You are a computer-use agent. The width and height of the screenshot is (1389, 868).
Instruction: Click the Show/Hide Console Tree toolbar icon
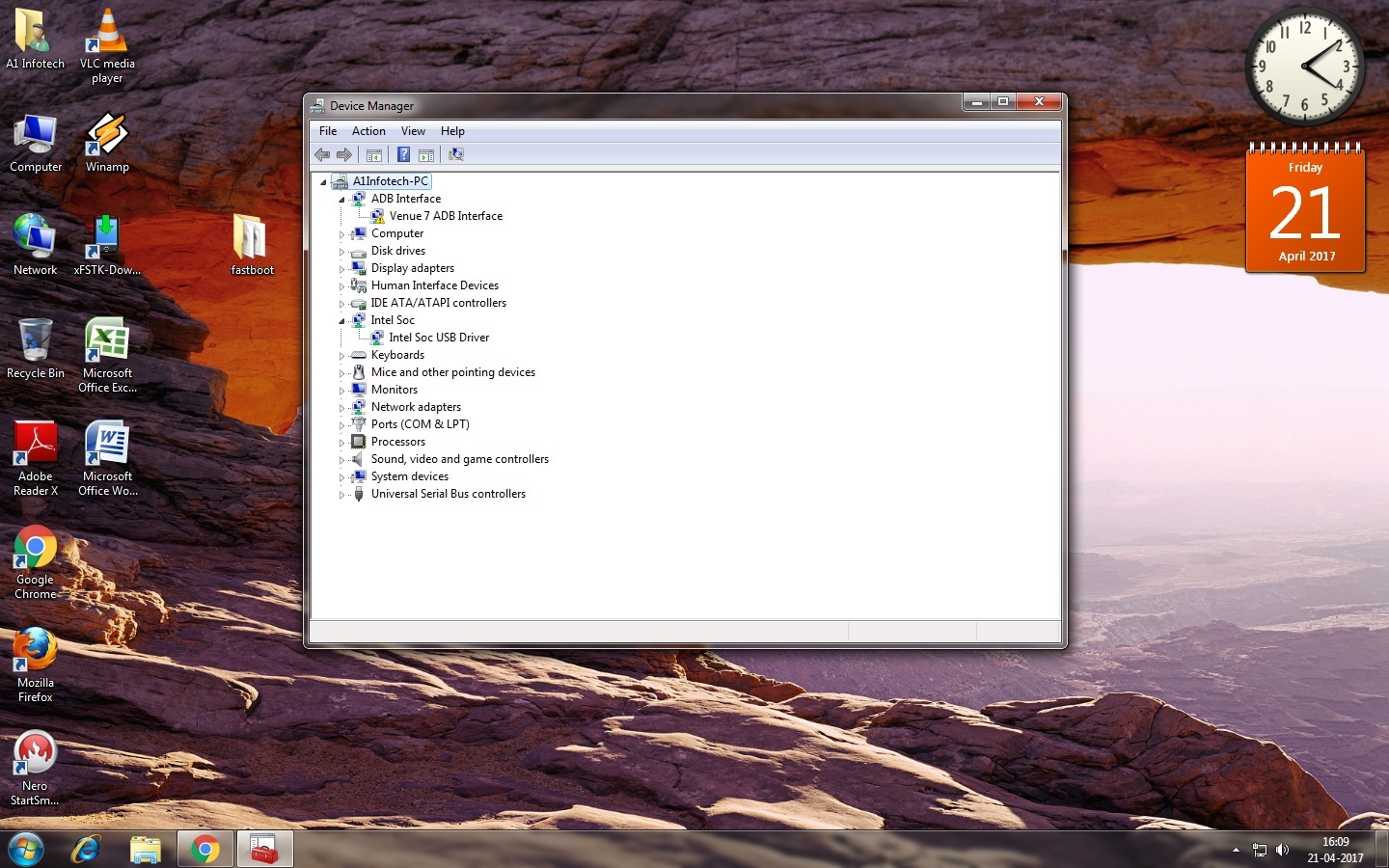374,154
